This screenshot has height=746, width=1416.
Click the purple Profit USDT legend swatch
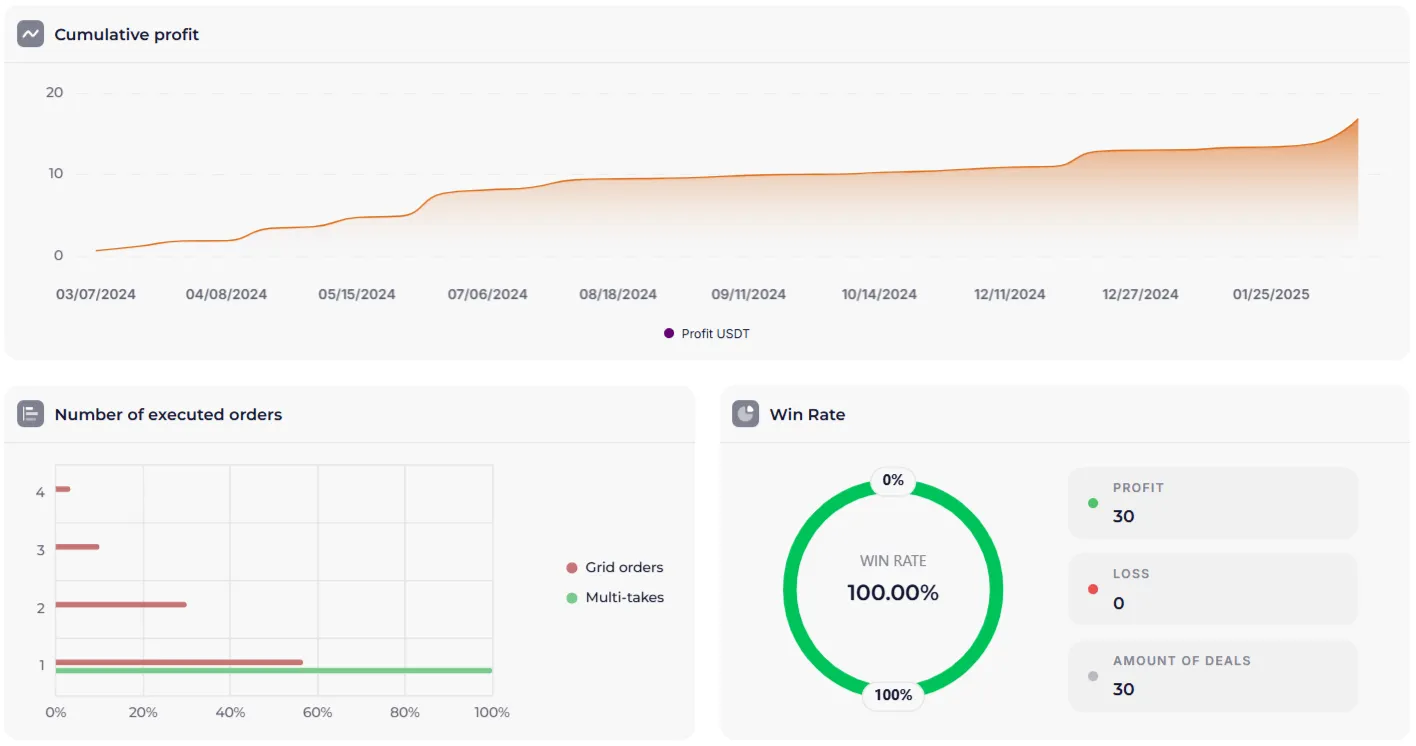coord(669,333)
